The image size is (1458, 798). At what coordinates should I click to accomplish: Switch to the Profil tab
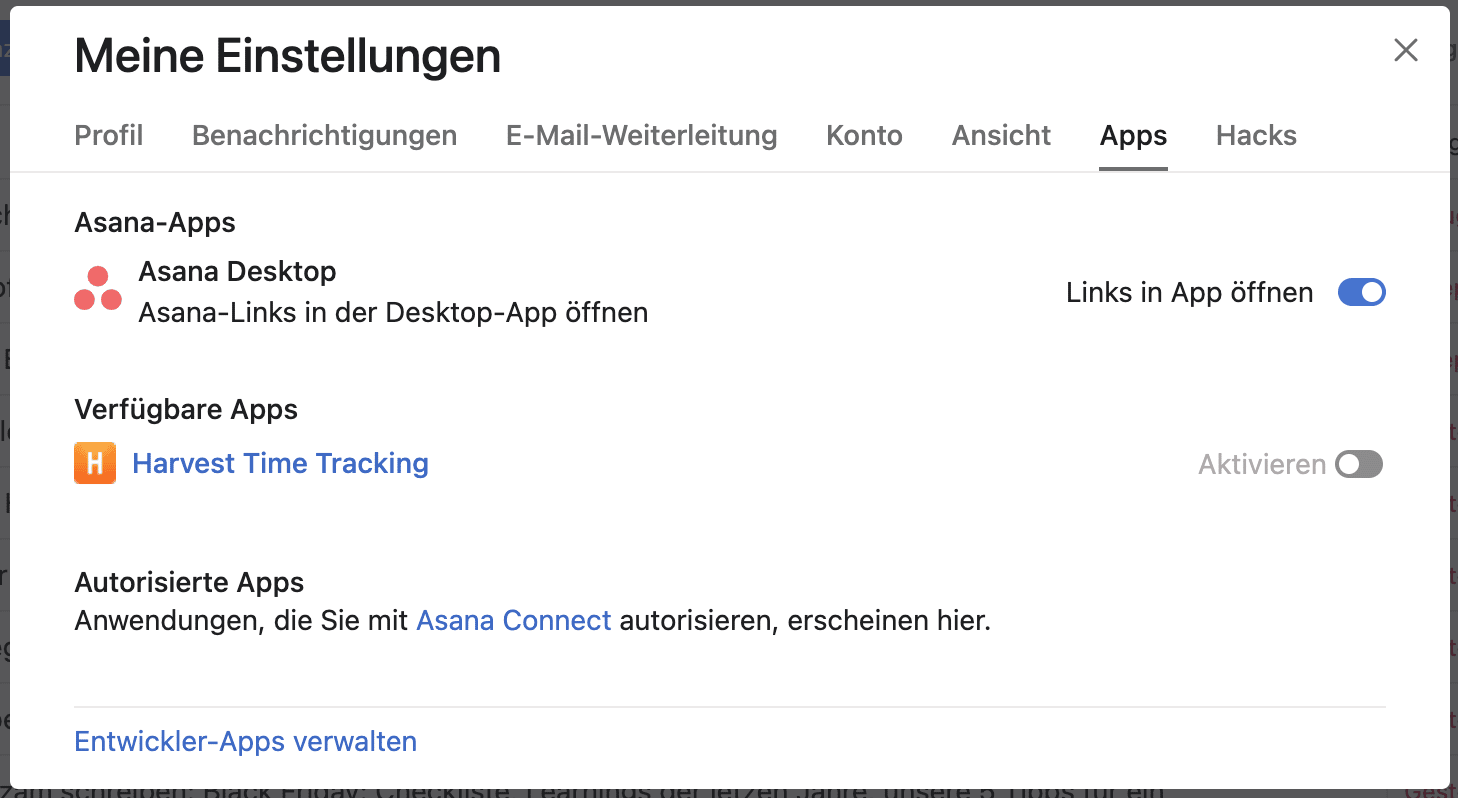(x=109, y=135)
